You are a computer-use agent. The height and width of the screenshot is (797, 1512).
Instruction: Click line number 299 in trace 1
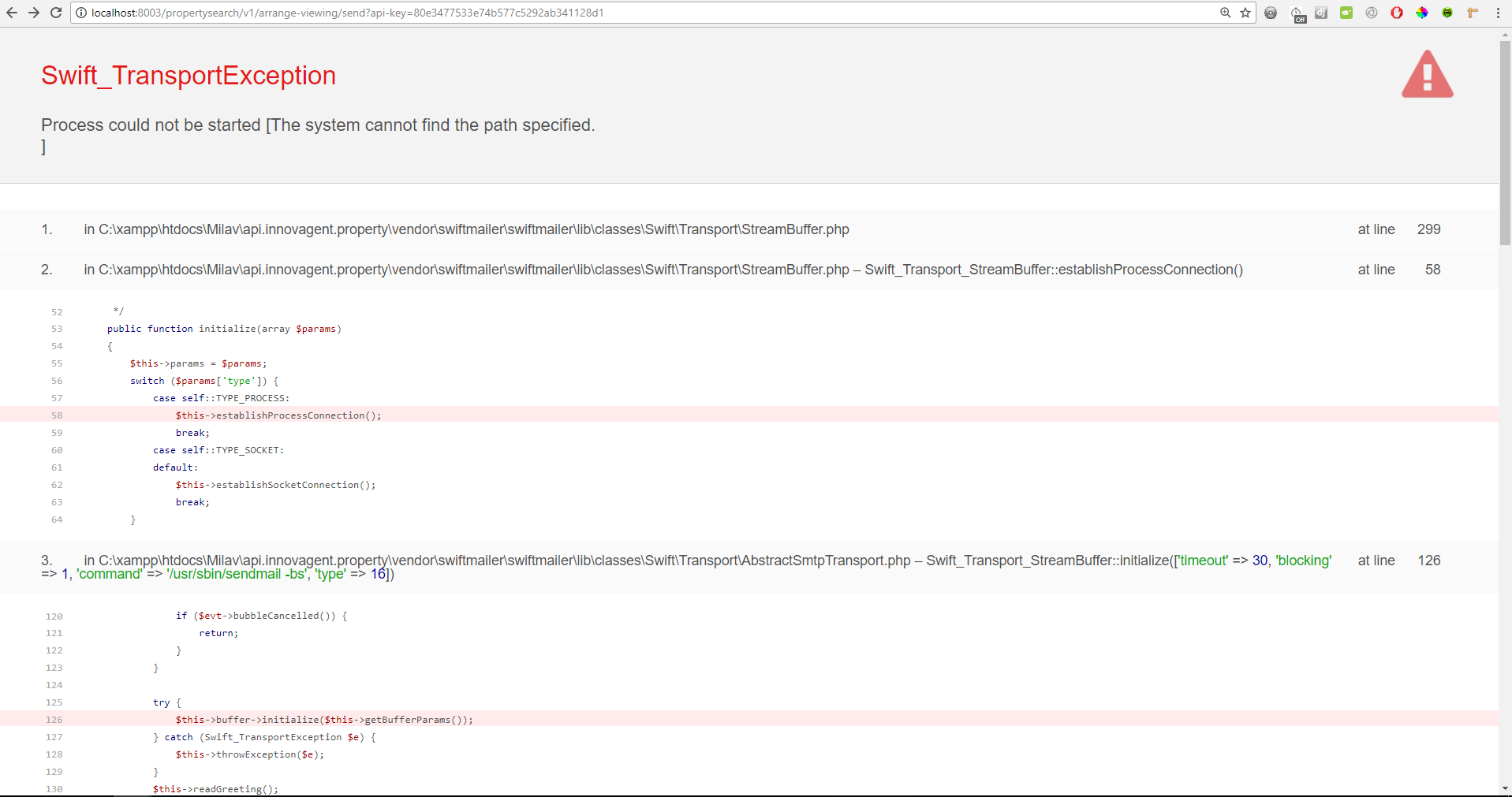(x=1428, y=229)
